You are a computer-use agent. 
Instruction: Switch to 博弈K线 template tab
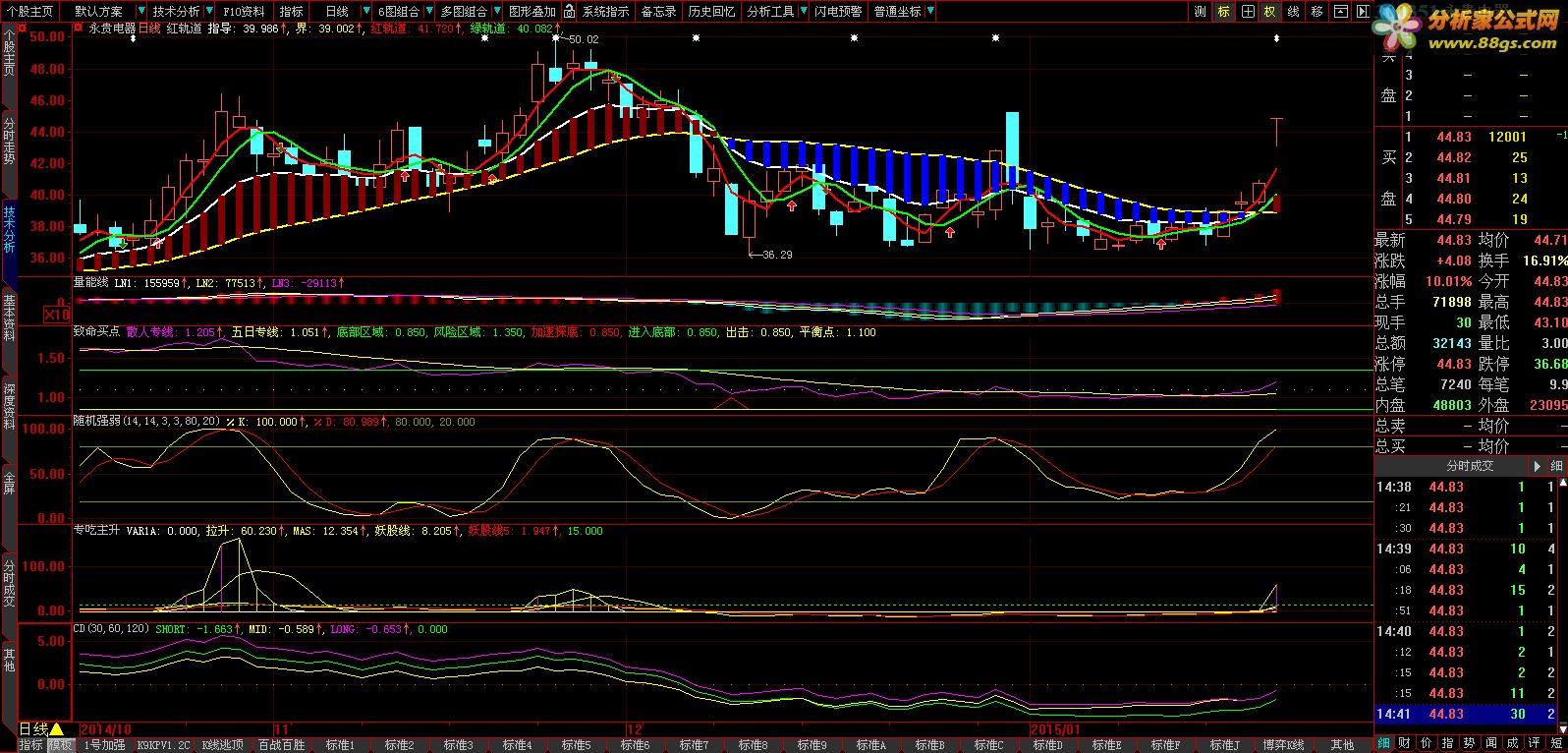[x=1283, y=745]
